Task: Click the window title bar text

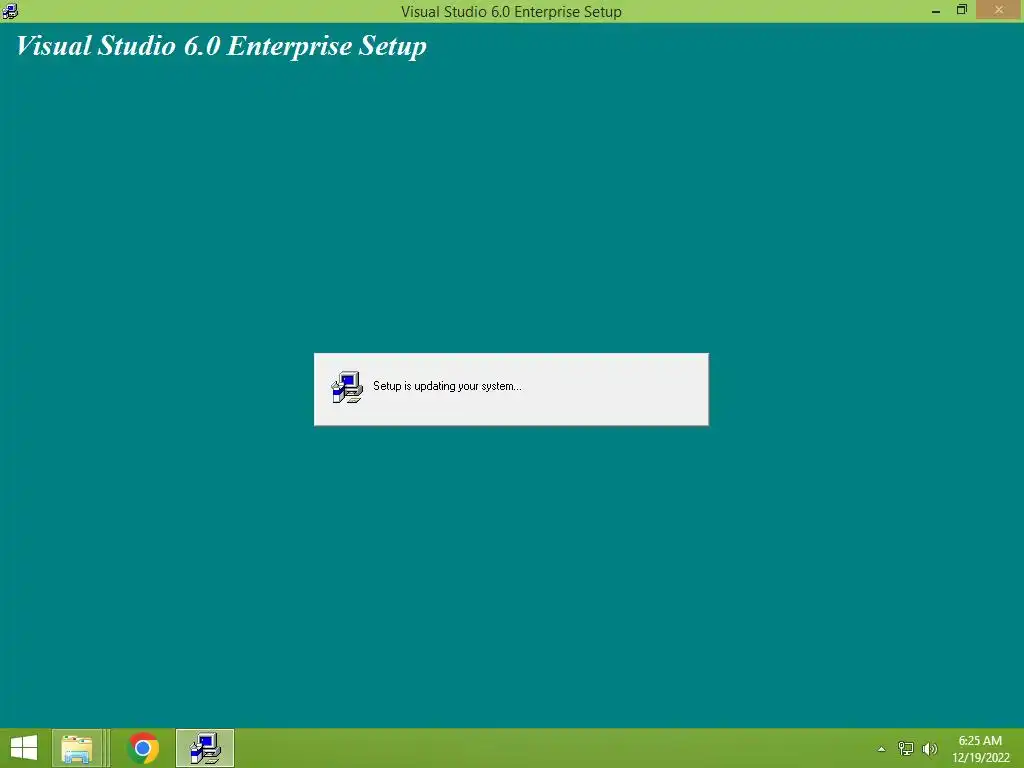Action: coord(511,12)
